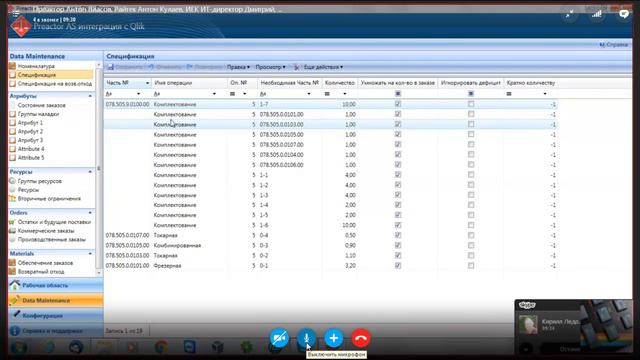Open Группы наладки item
640x360 pixels.
click(x=38, y=114)
